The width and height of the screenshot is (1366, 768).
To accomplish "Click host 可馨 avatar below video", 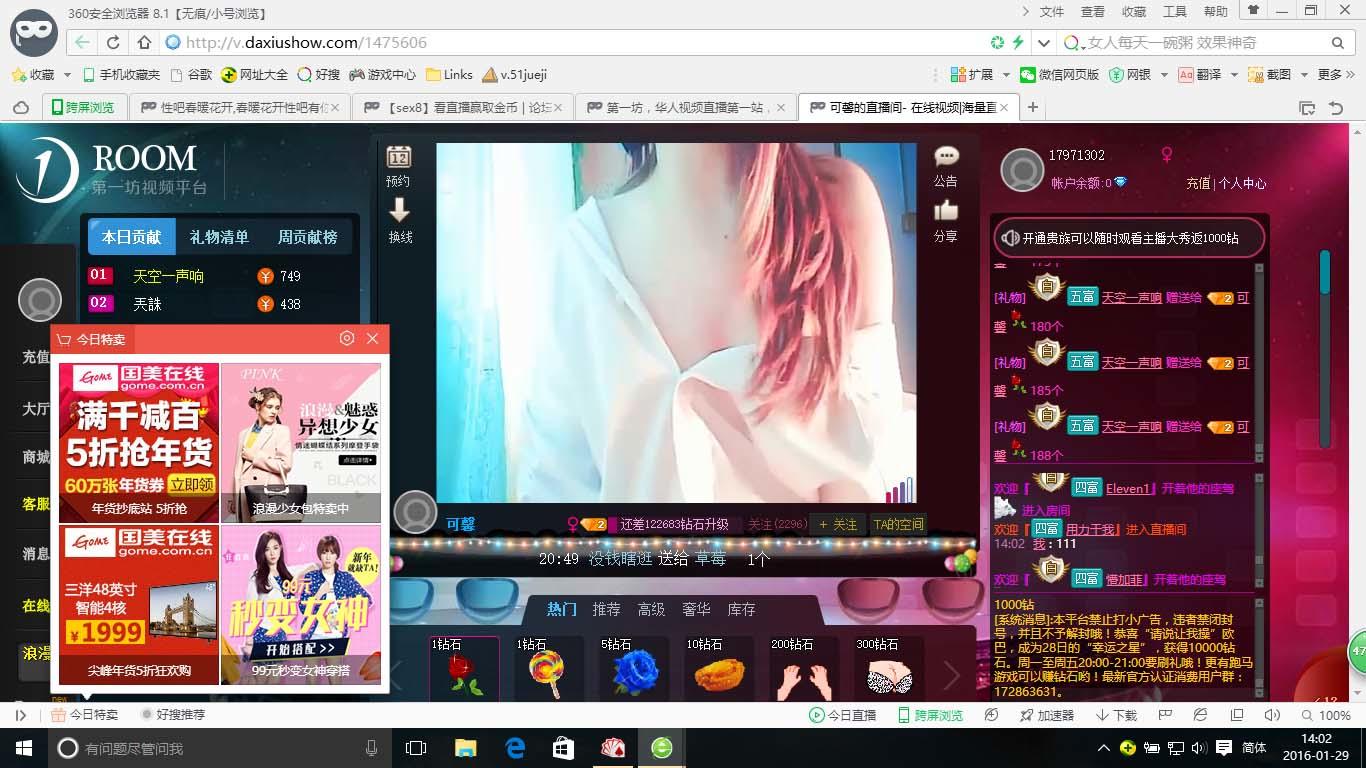I will click(415, 512).
